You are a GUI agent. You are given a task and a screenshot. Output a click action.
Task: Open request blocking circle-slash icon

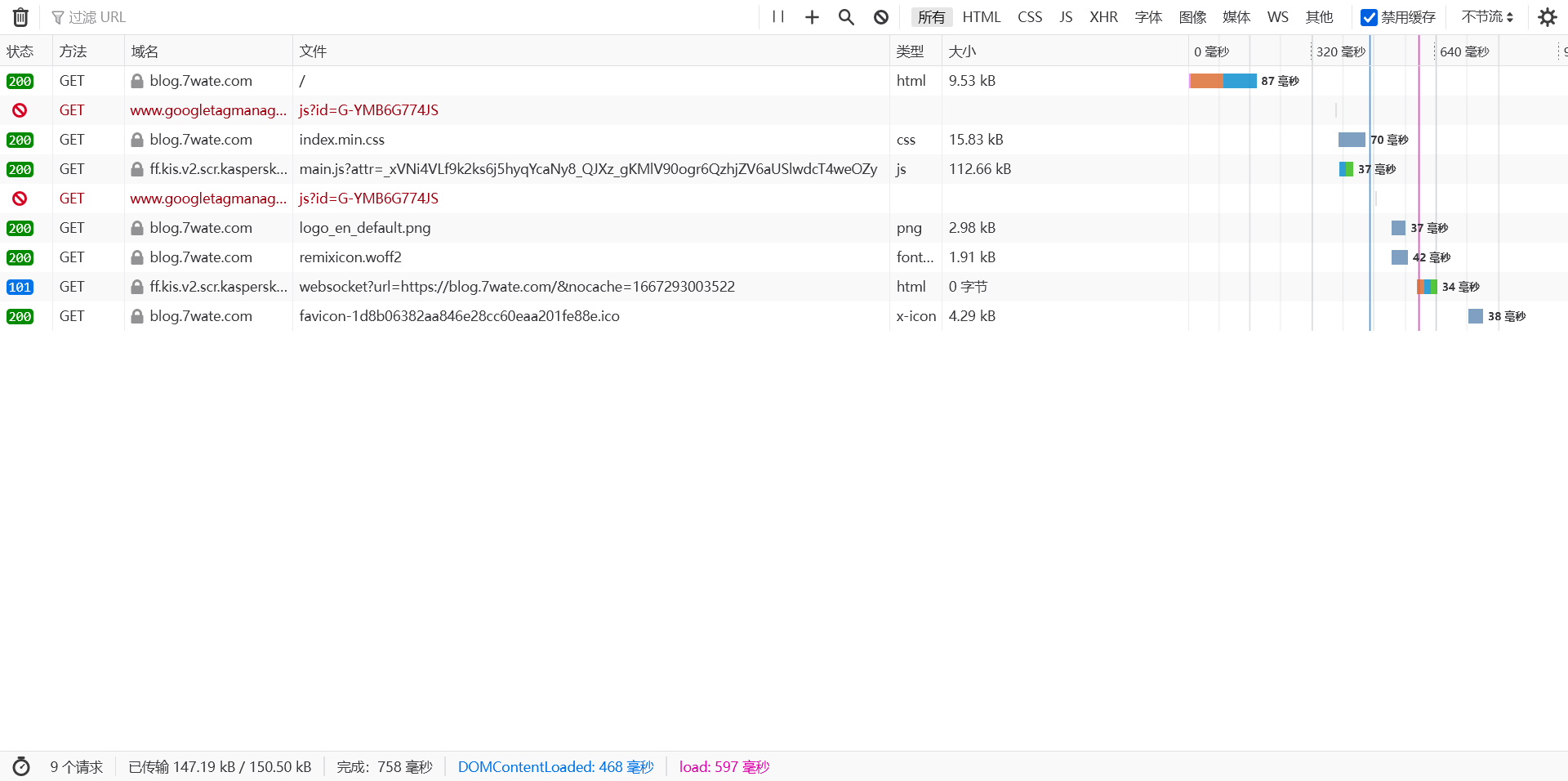(880, 17)
